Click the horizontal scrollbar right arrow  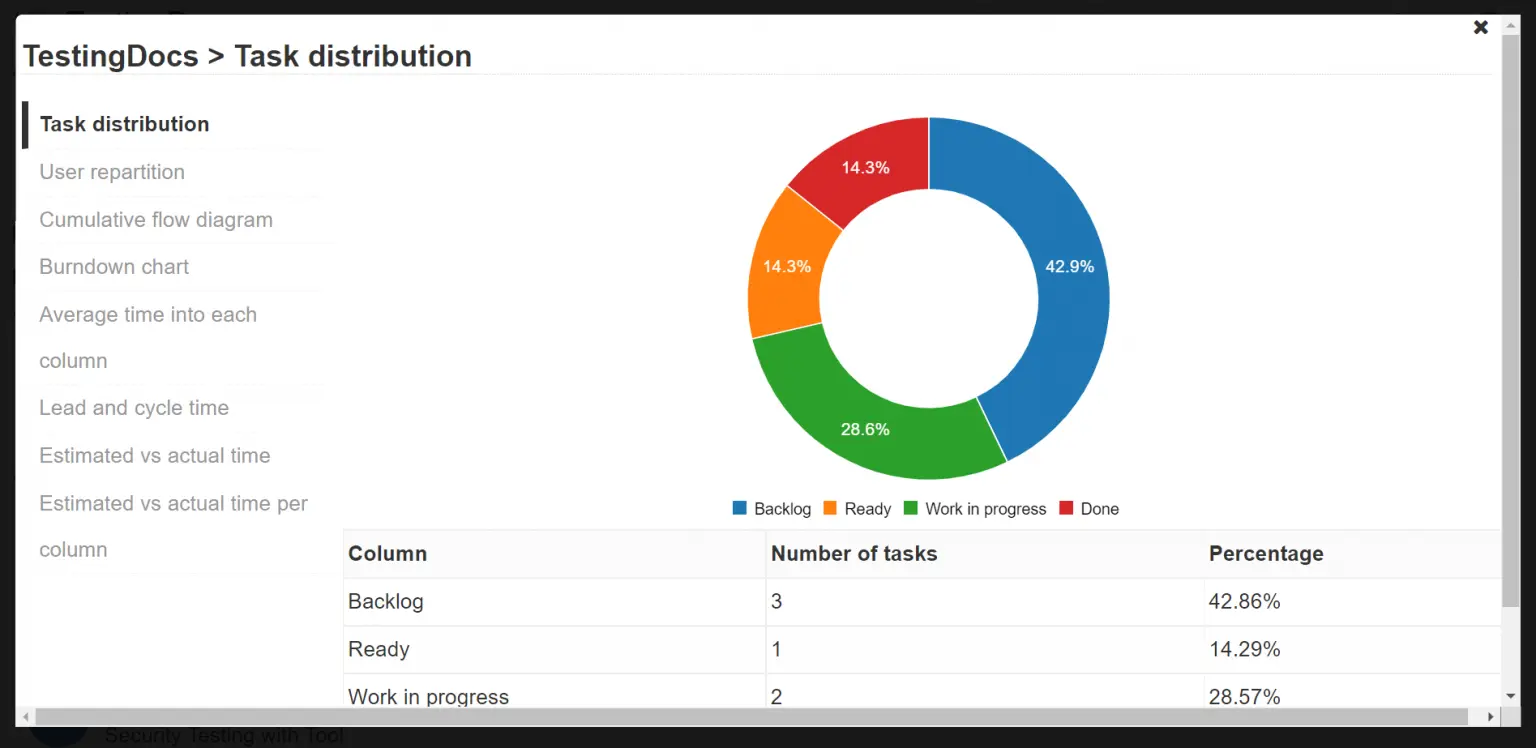pyautogui.click(x=1491, y=717)
